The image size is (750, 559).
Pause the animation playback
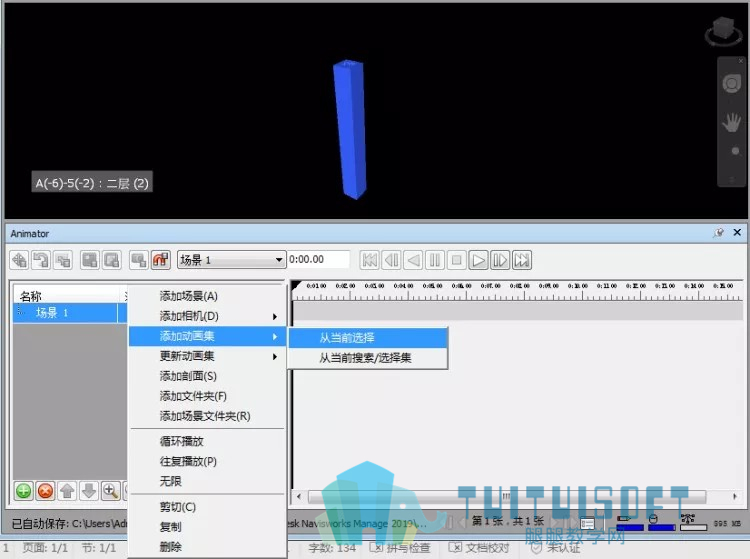(x=435, y=260)
